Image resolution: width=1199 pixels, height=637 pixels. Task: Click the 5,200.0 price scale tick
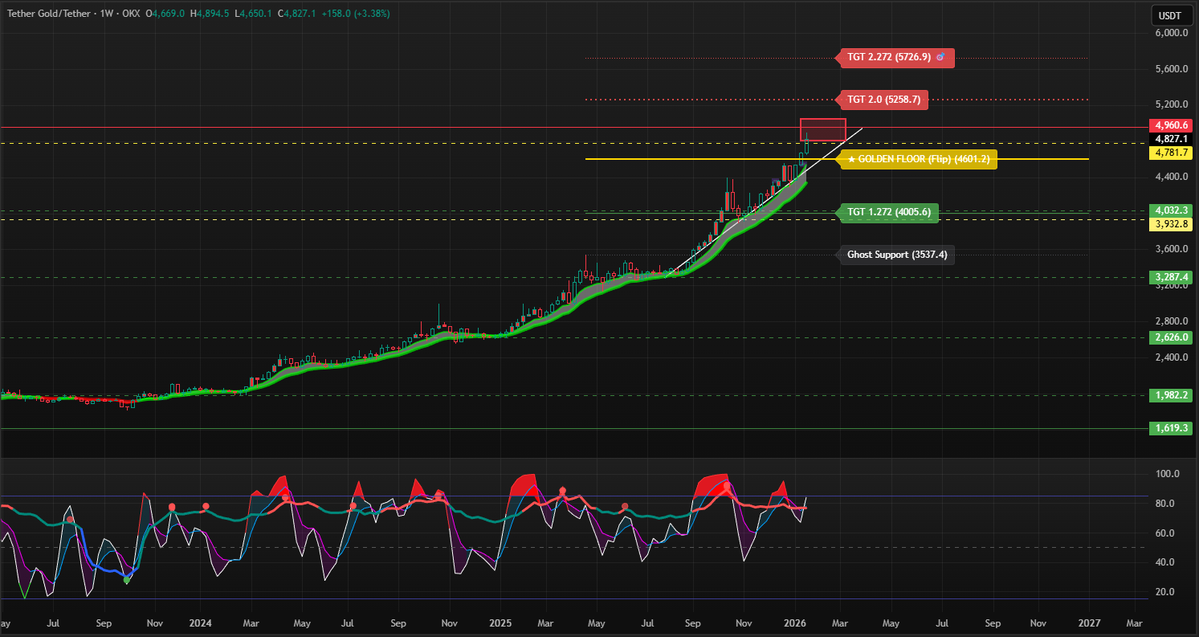(1171, 104)
